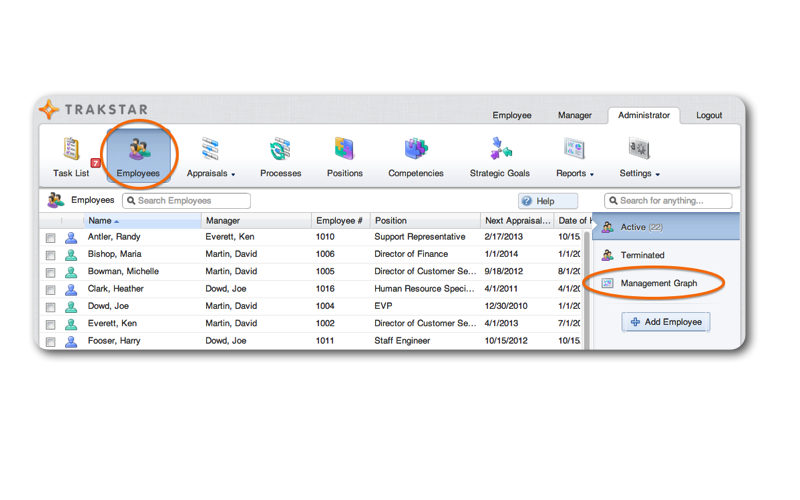Open the Task List icon
Screen dimensions: 800x500
tap(71, 148)
